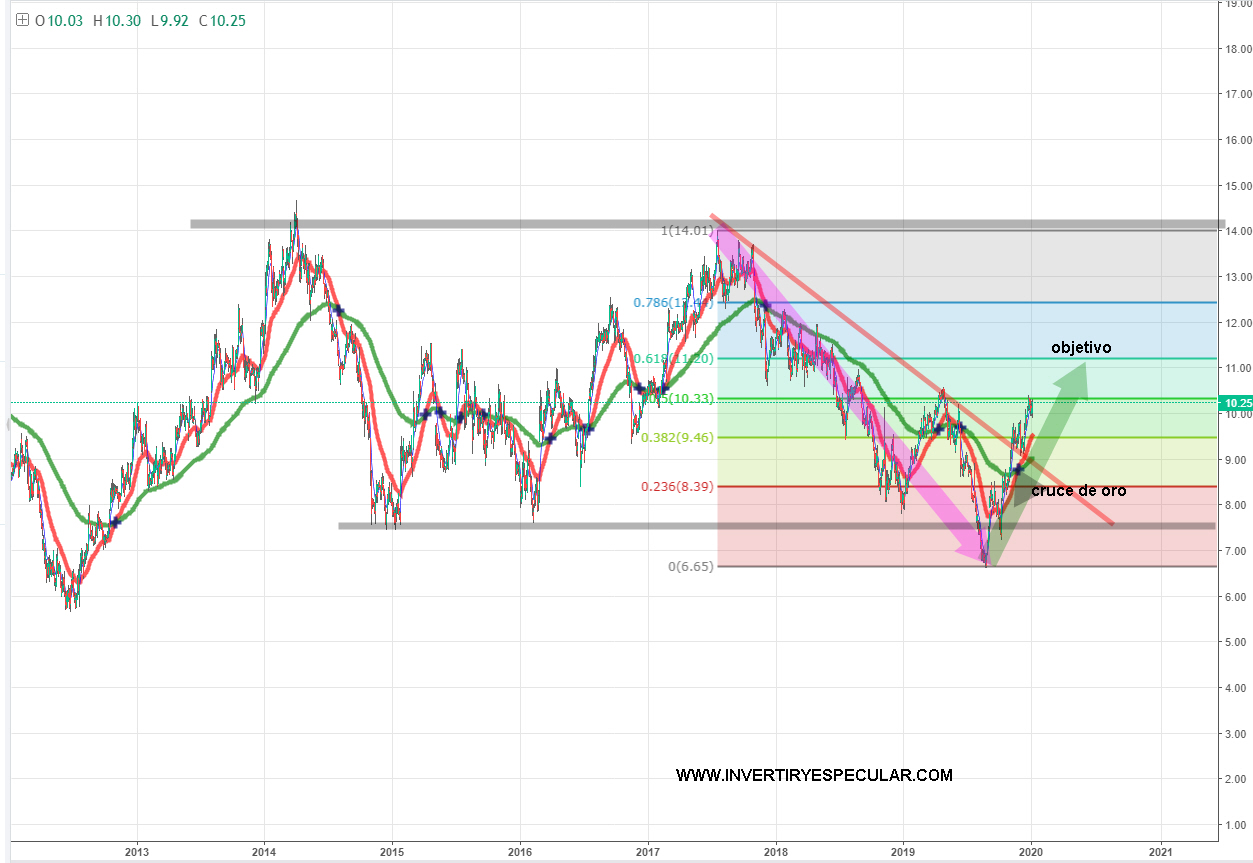This screenshot has width=1253, height=863.
Task: Expand the legend using the plus box
Action: click(x=22, y=20)
